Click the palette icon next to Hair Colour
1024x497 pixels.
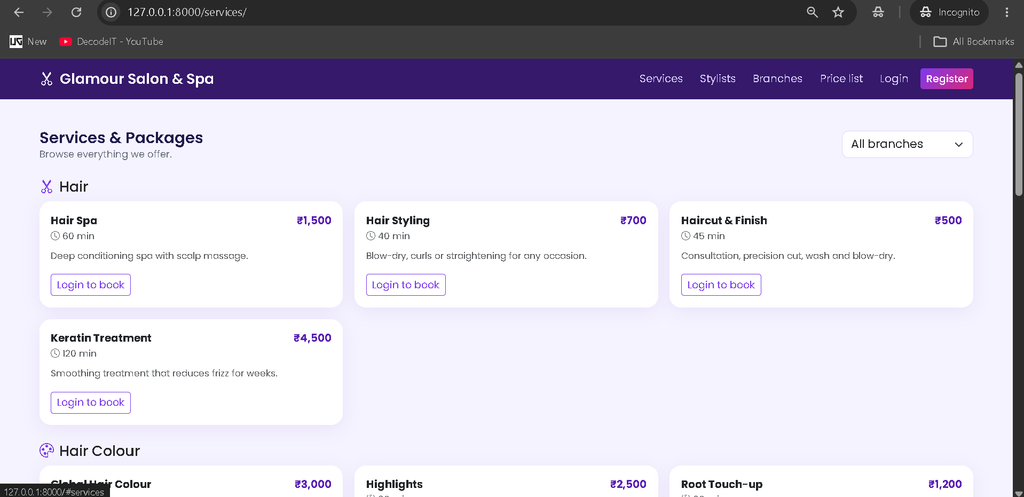[x=46, y=451]
